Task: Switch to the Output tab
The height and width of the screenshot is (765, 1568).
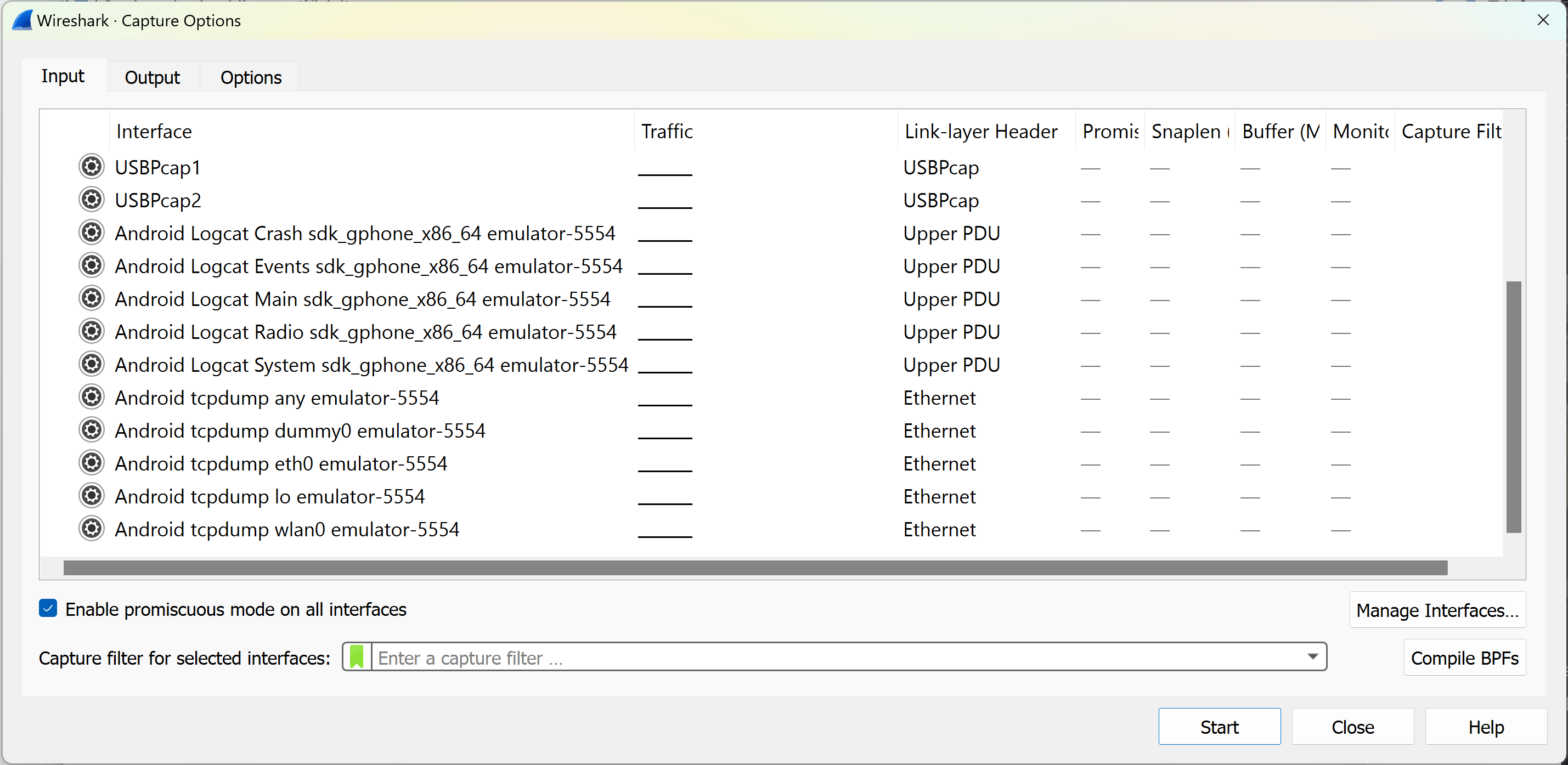Action: pos(152,77)
